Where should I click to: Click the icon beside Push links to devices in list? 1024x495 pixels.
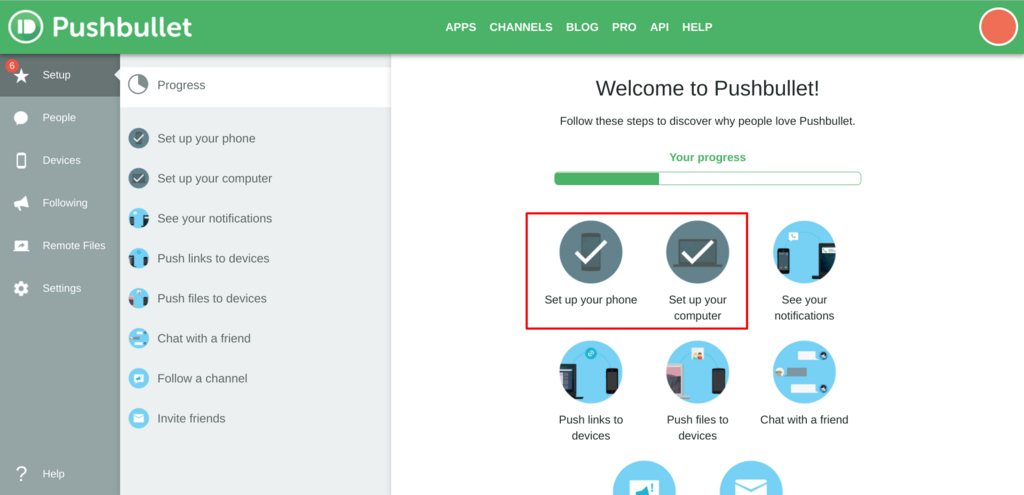coord(138,259)
